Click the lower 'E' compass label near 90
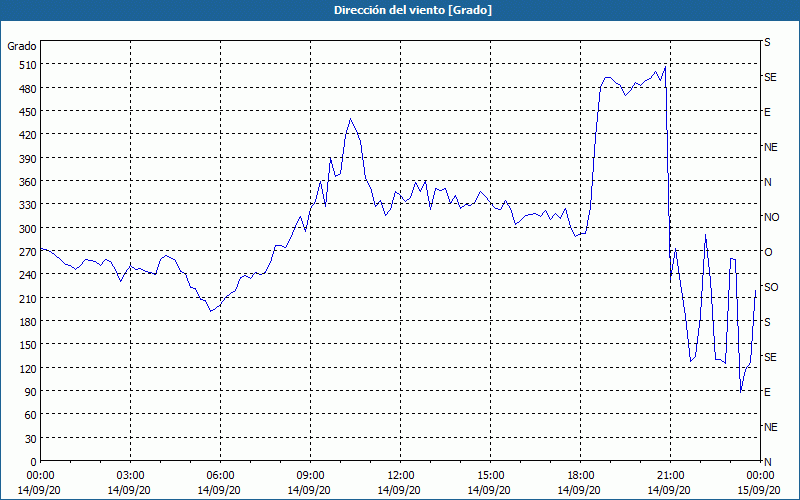 tap(767, 392)
